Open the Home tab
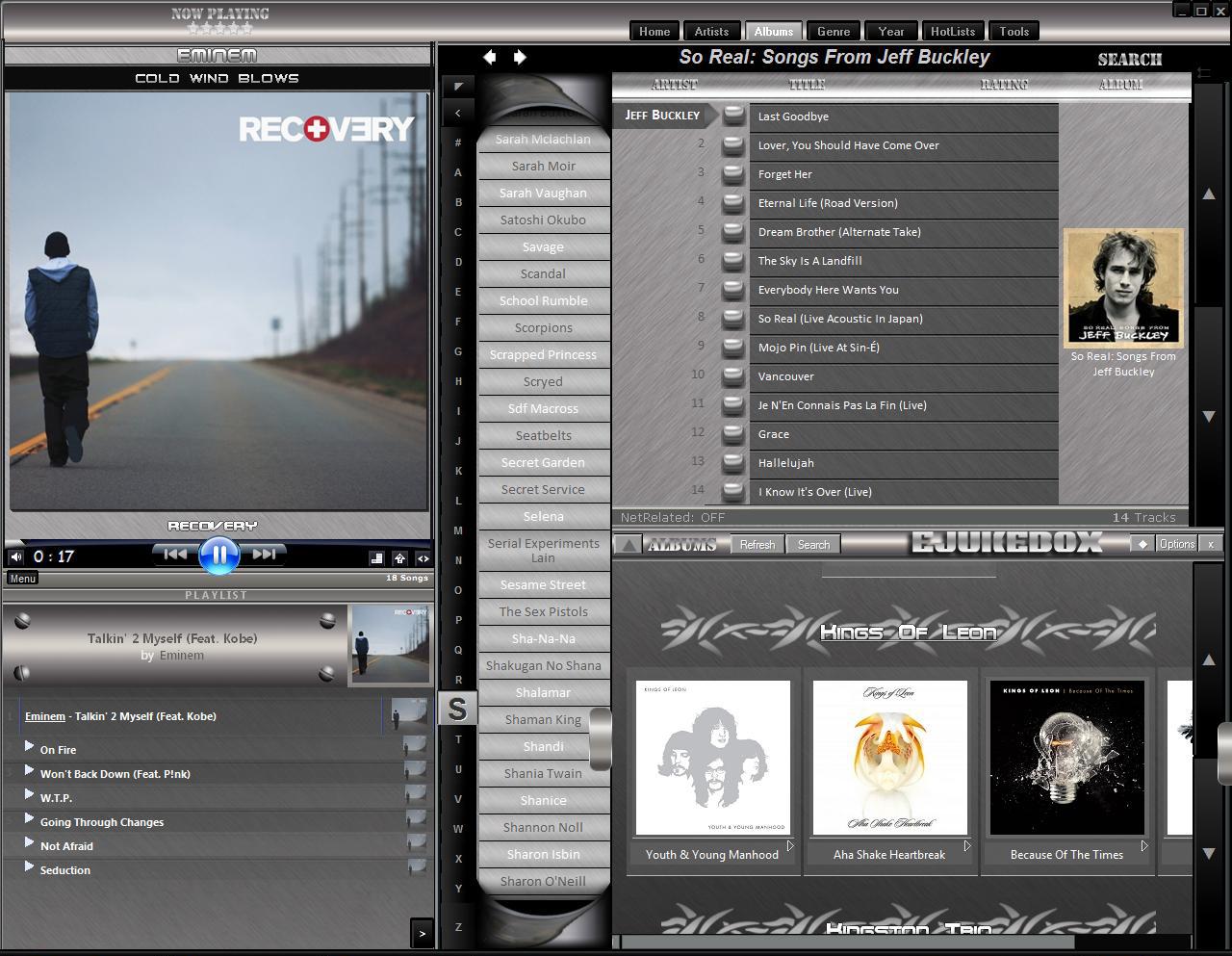1232x956 pixels. pos(654,31)
